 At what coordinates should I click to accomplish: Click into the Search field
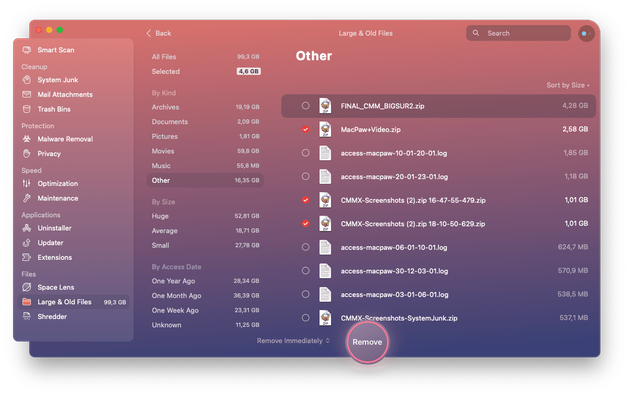pos(518,33)
